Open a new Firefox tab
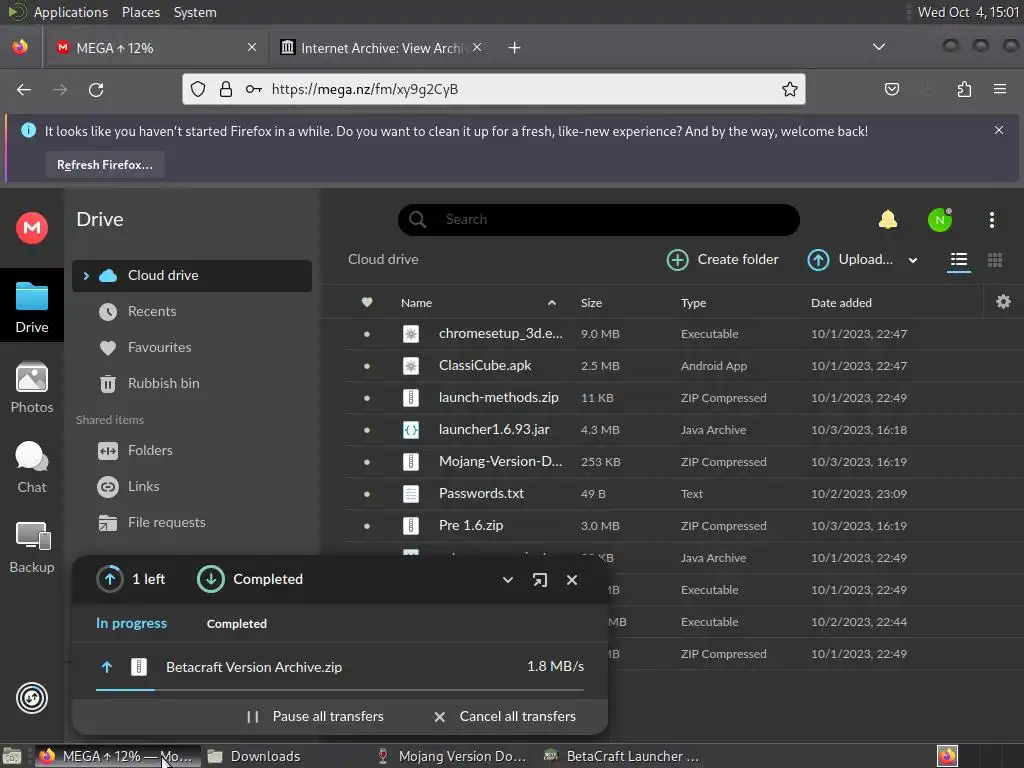This screenshot has width=1024, height=768. click(514, 48)
